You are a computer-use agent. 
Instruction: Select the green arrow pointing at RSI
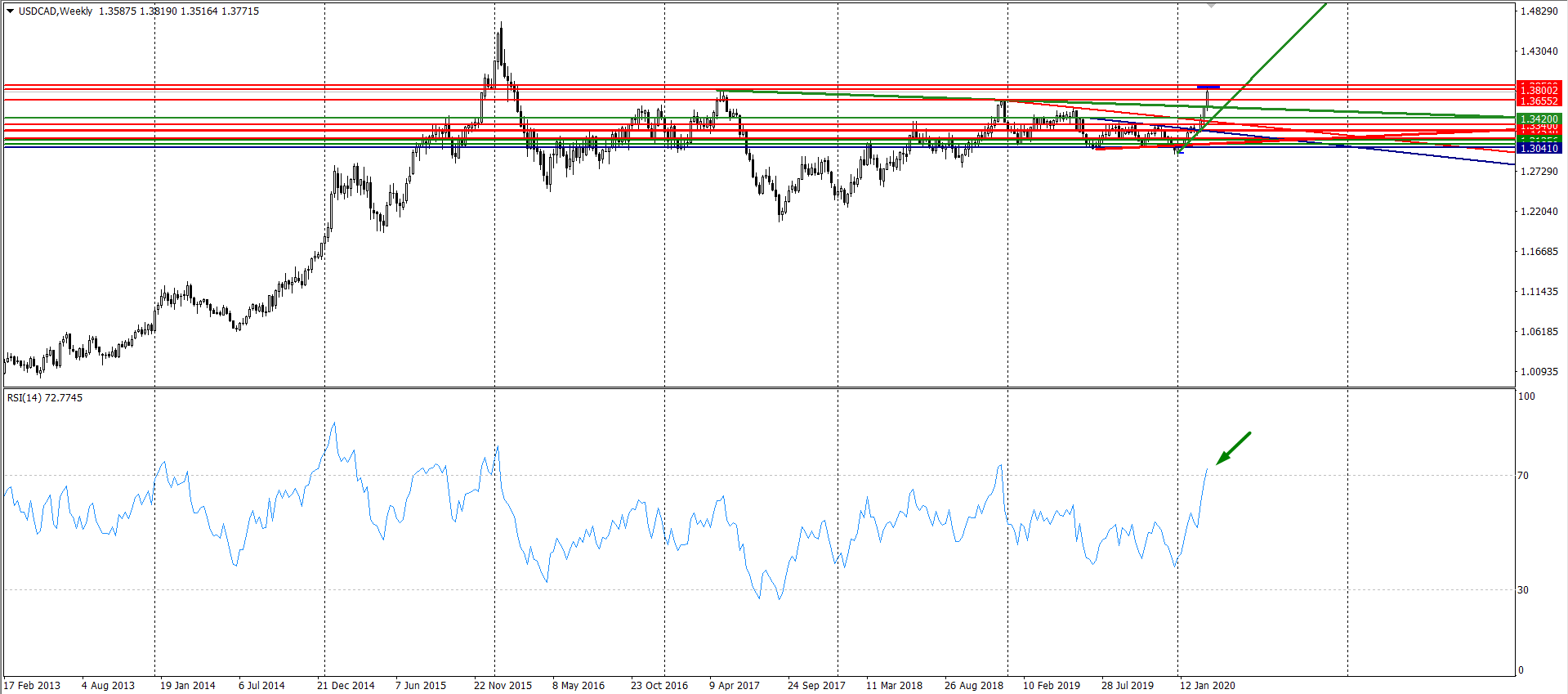[x=1234, y=448]
